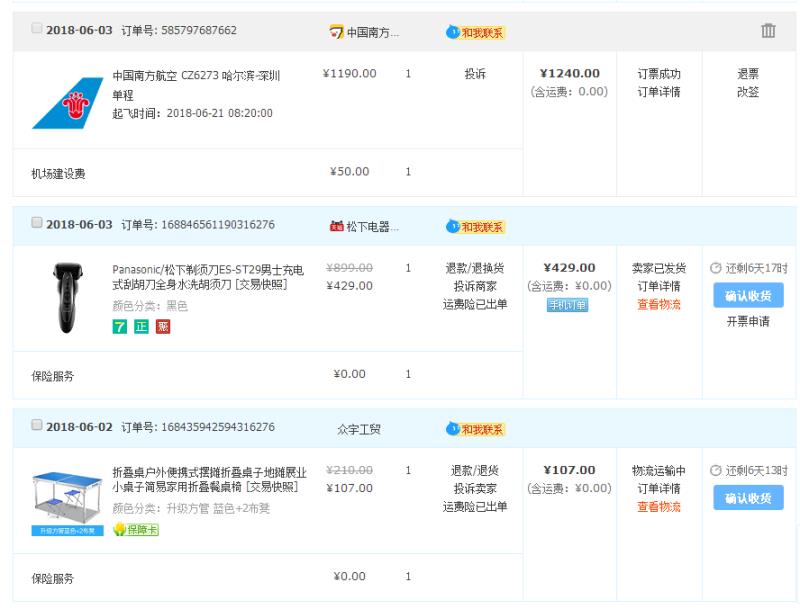Tick the checkbox for order 168846561190316276
The height and width of the screenshot is (609, 800).
[37, 222]
